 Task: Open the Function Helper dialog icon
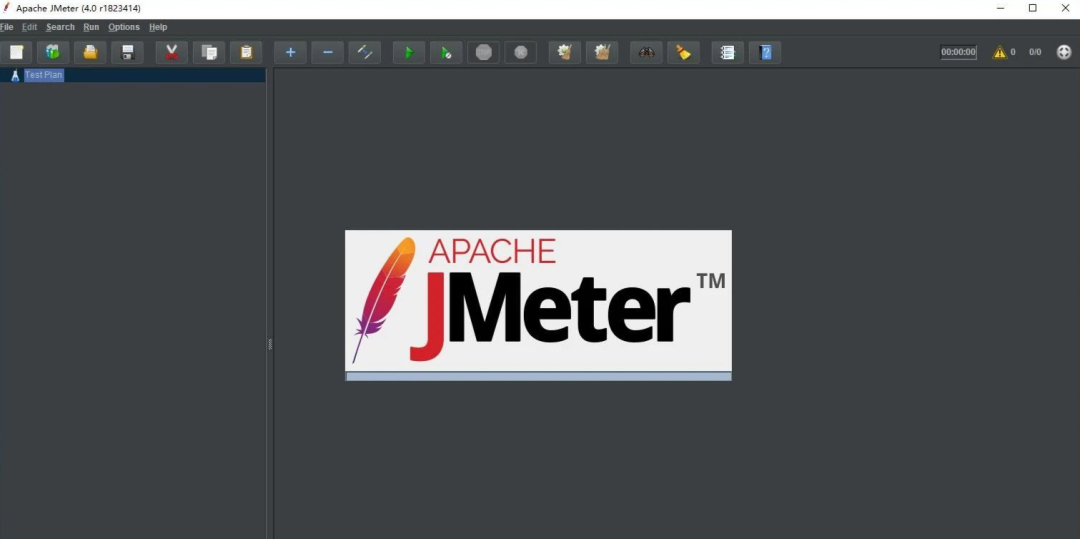727,52
